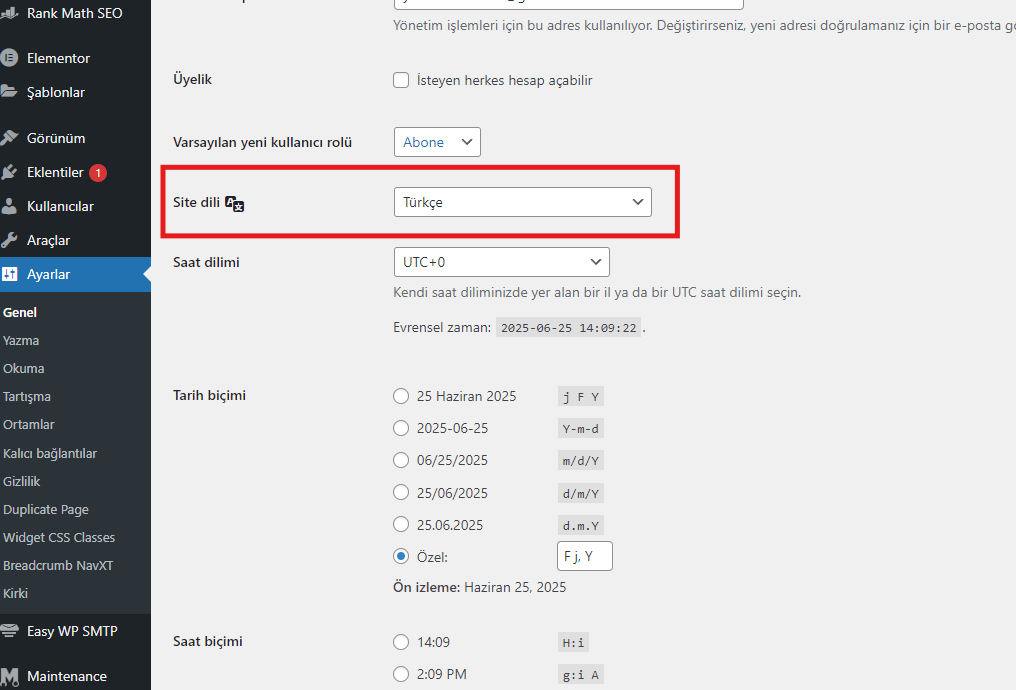The width and height of the screenshot is (1016, 690).
Task: Select the 14:09 time format radio
Action: [x=401, y=642]
